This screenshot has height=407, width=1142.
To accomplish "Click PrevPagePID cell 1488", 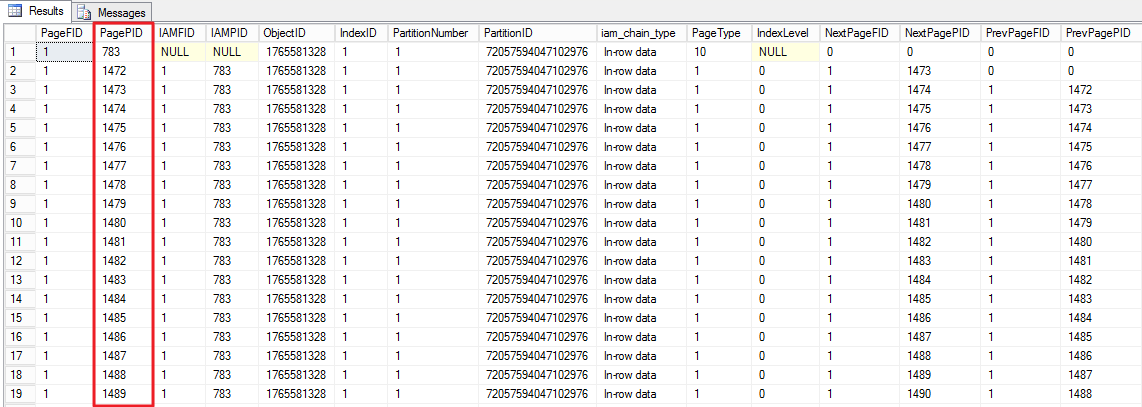I will tap(1100, 393).
